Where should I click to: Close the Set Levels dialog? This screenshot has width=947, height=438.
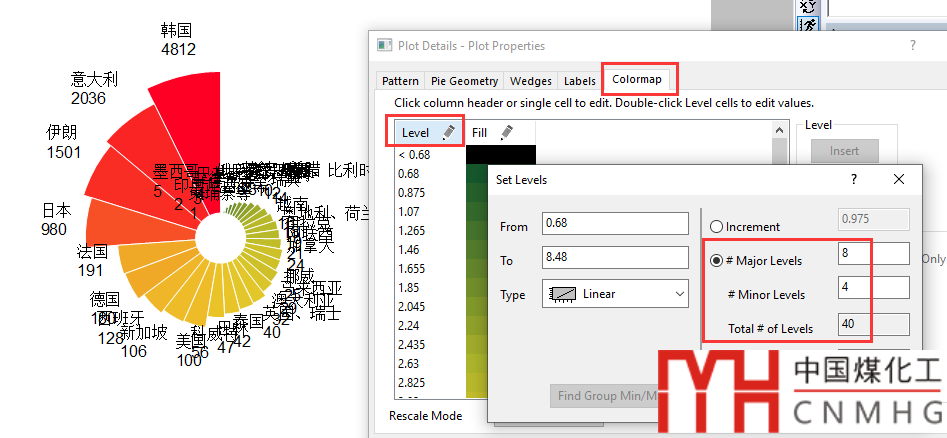[898, 179]
